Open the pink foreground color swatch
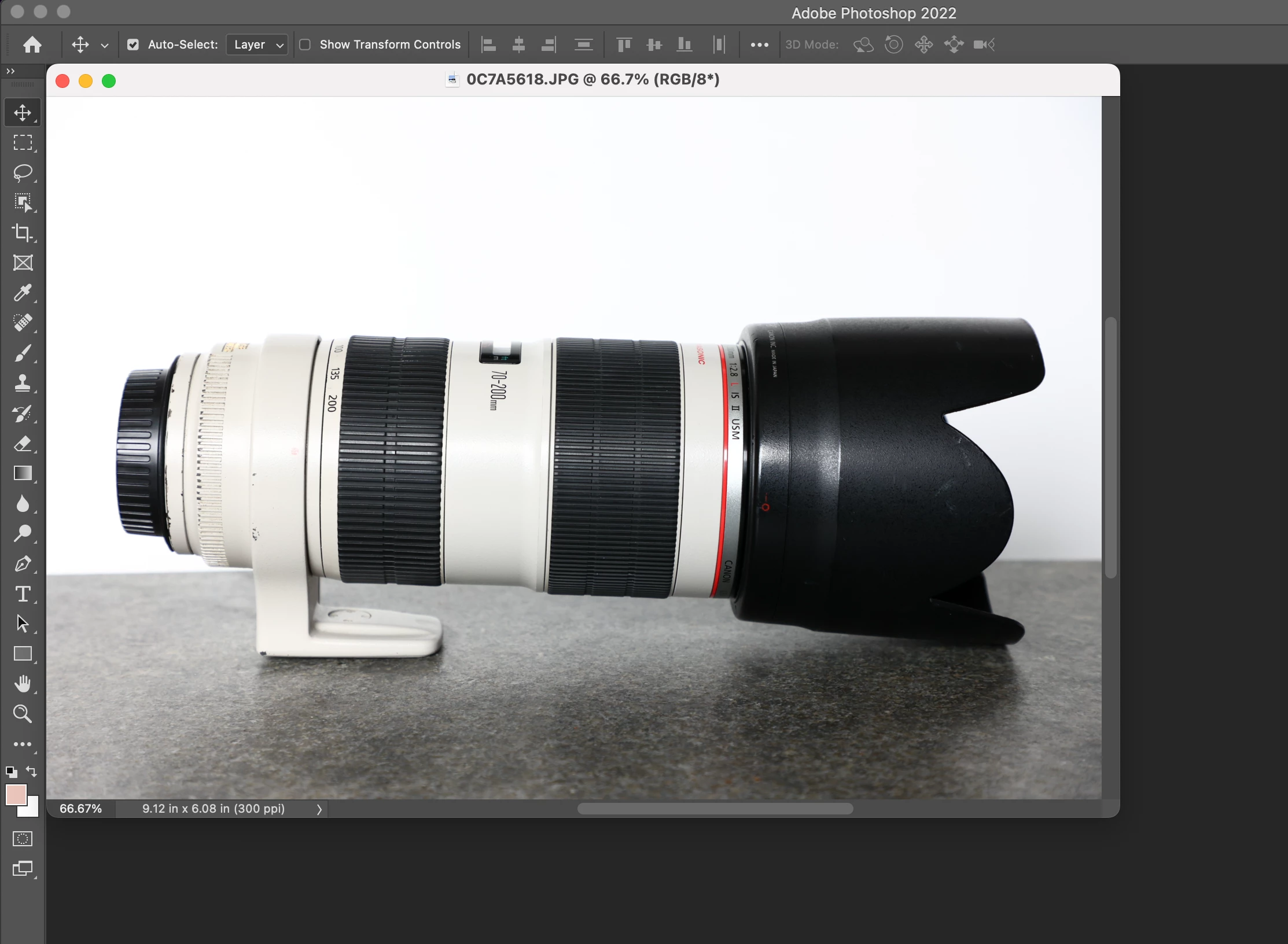Screen dimensions: 1288x944 click(16, 795)
